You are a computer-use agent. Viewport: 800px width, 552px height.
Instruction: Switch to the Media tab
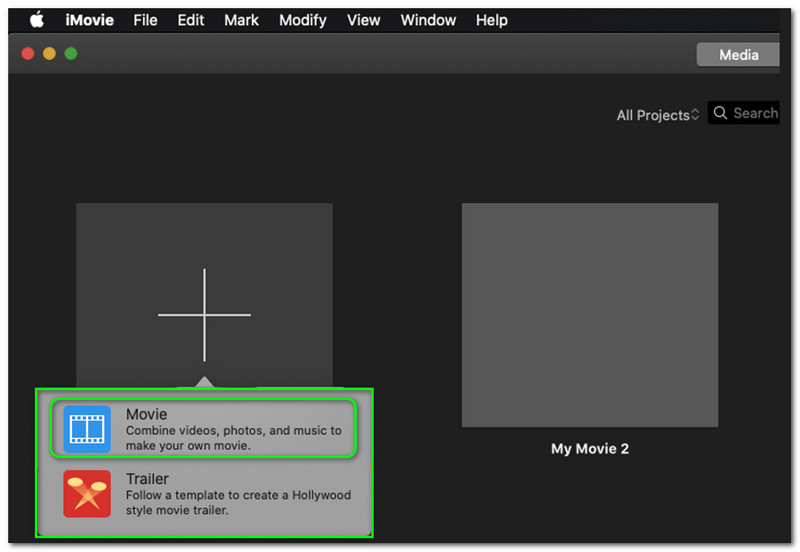coord(738,55)
